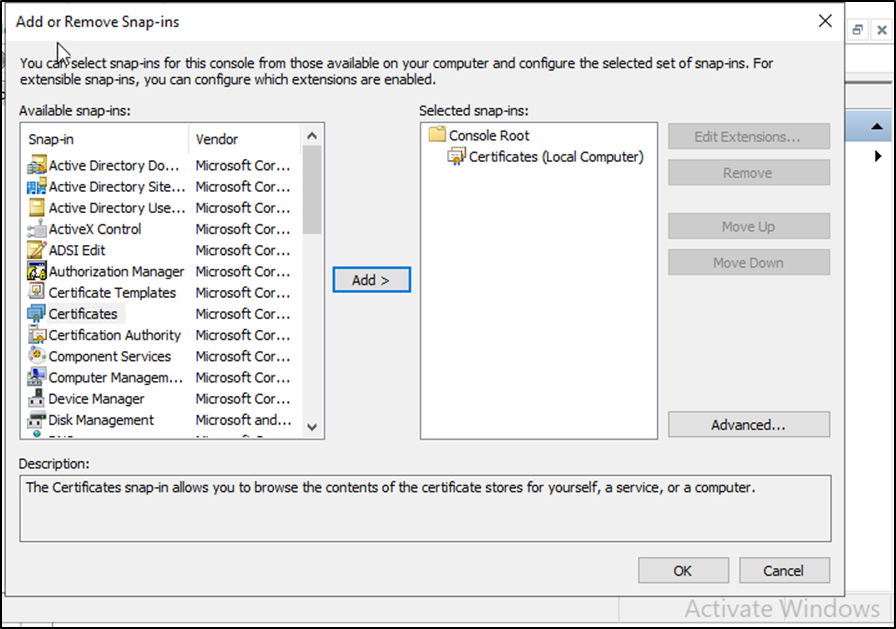The width and height of the screenshot is (896, 629).
Task: Select Device Manager in available snap-ins
Action: click(96, 399)
